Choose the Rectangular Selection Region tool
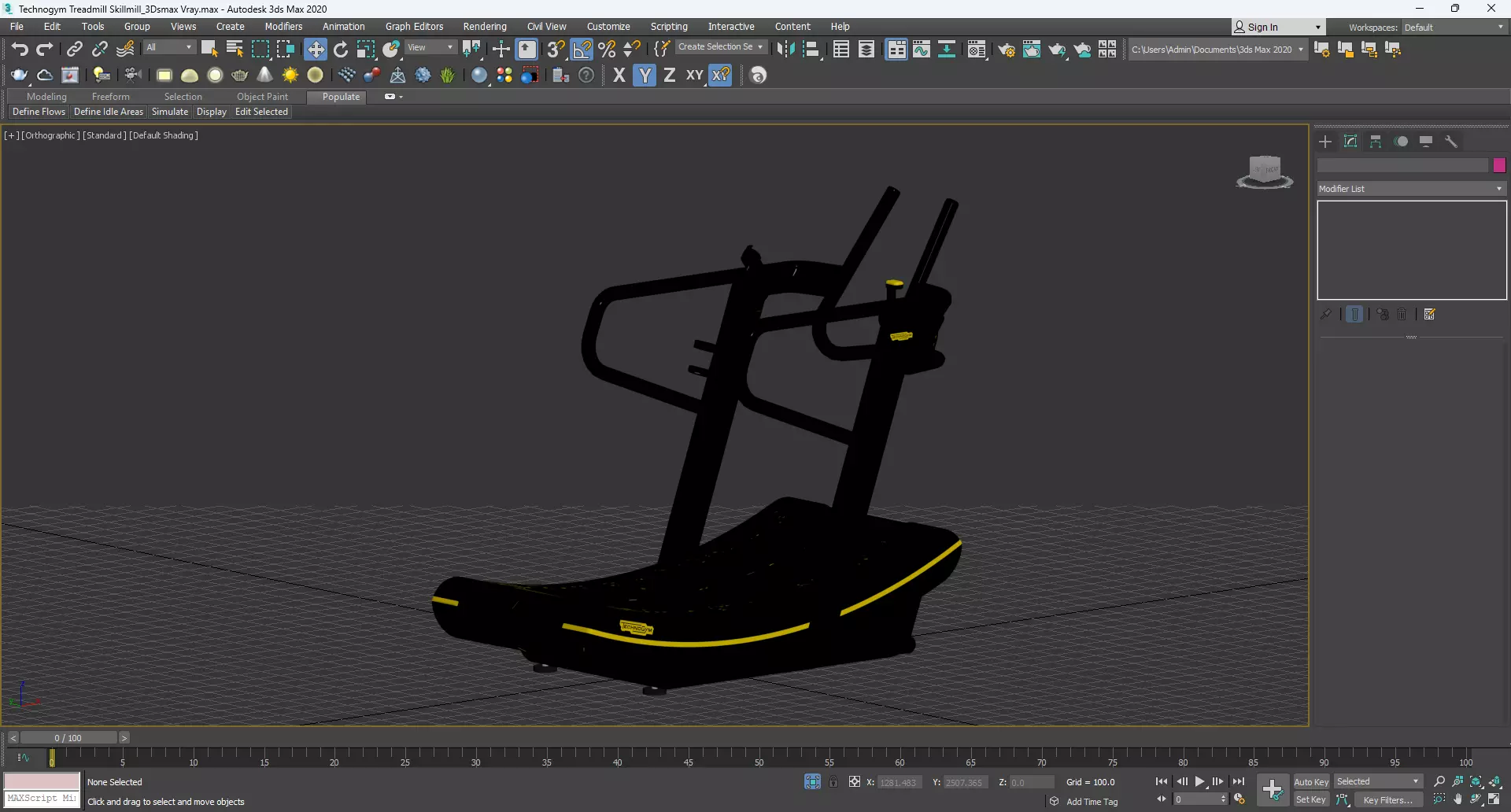 (x=260, y=50)
